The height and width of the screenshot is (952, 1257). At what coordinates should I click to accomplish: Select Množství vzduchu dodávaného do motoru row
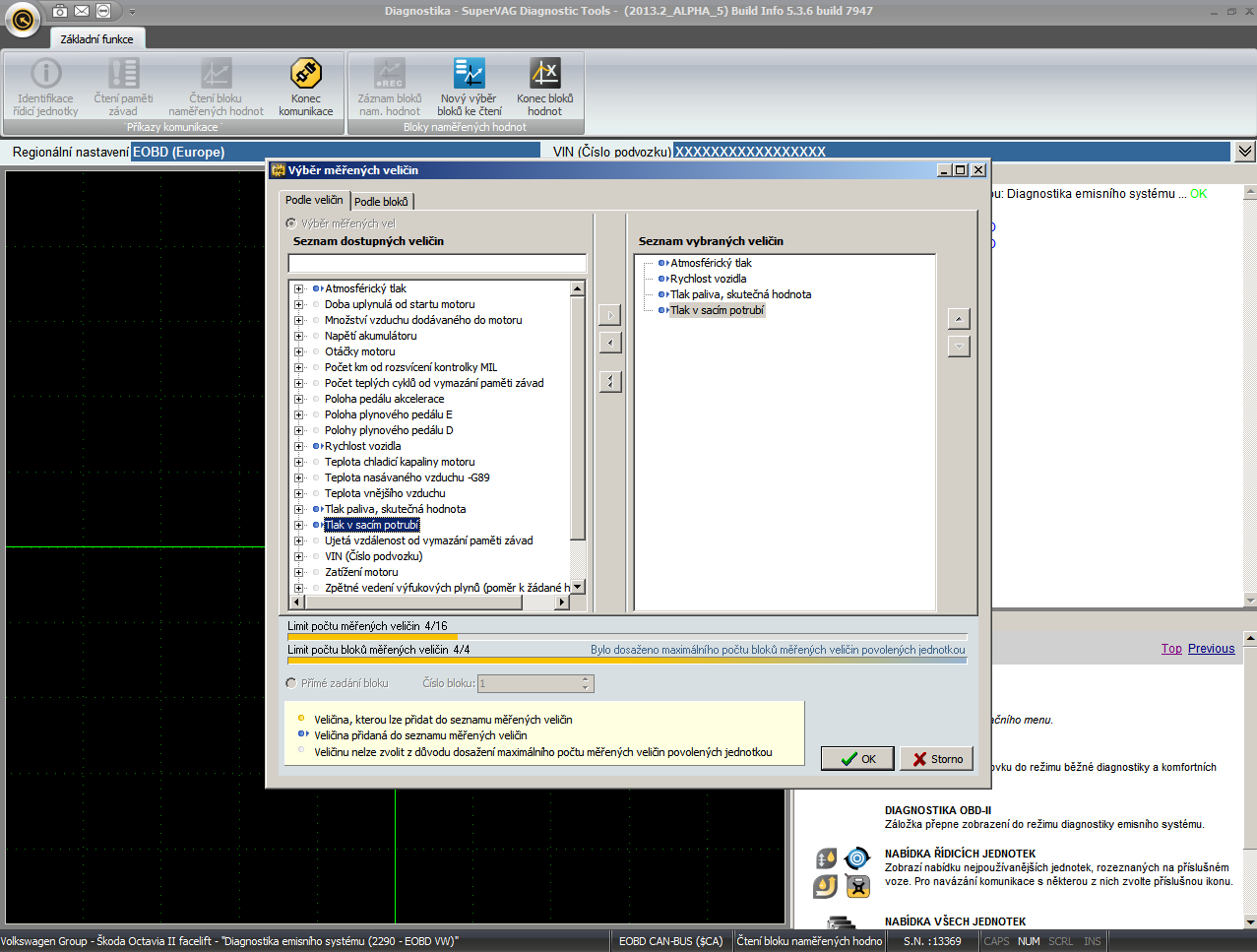click(423, 320)
